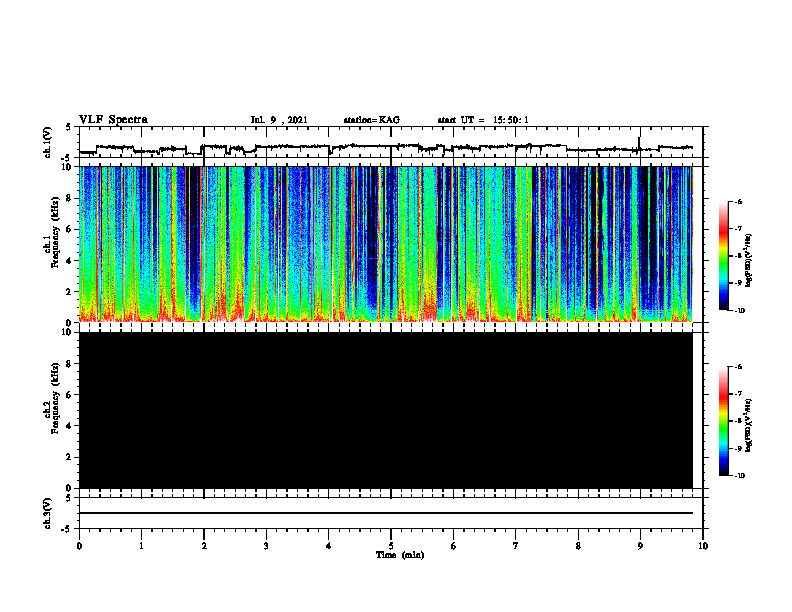Click the ch.1 spectrogram color scale bar
This screenshot has height=612, width=792.
(723, 256)
